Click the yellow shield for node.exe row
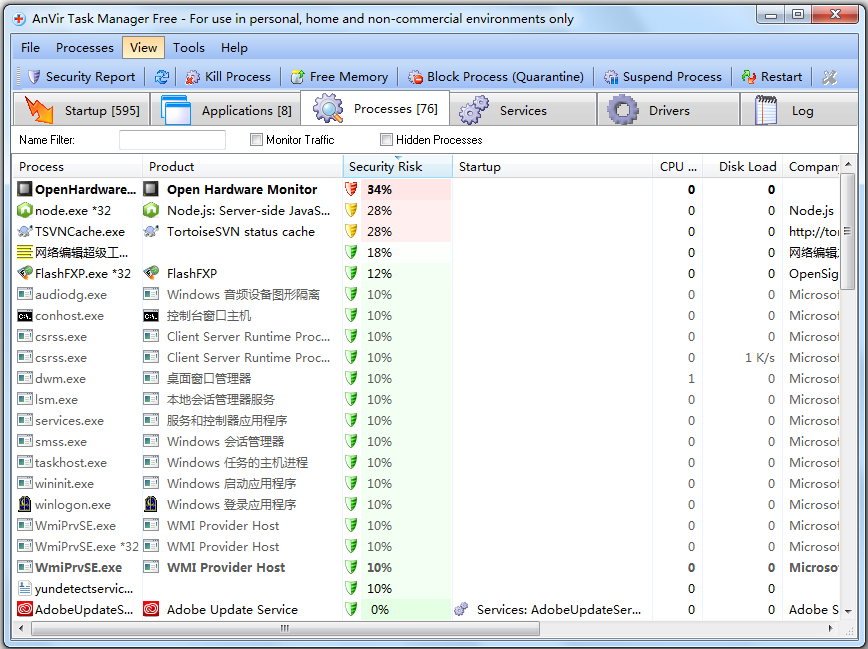 351,210
